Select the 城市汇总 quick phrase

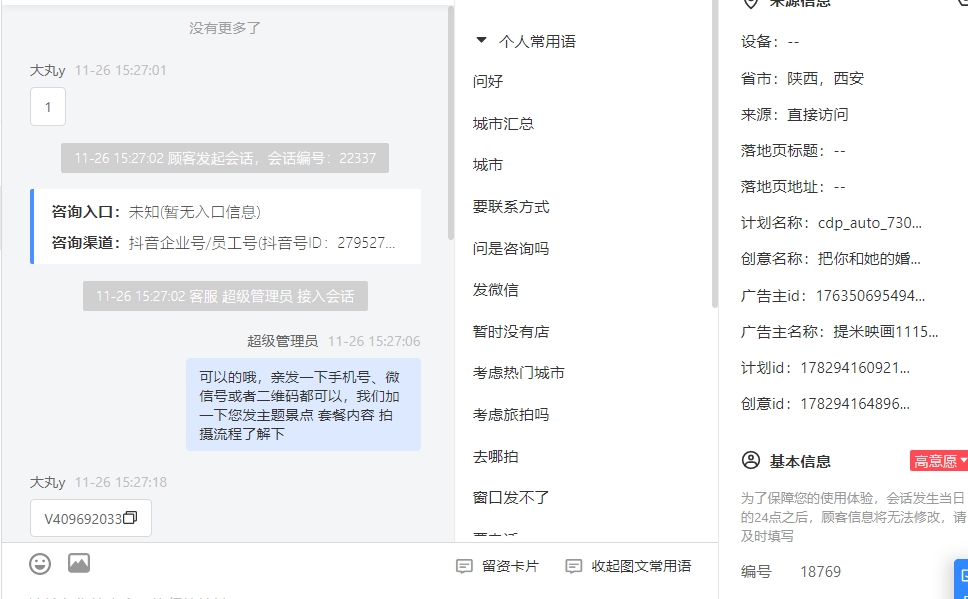[x=503, y=124]
